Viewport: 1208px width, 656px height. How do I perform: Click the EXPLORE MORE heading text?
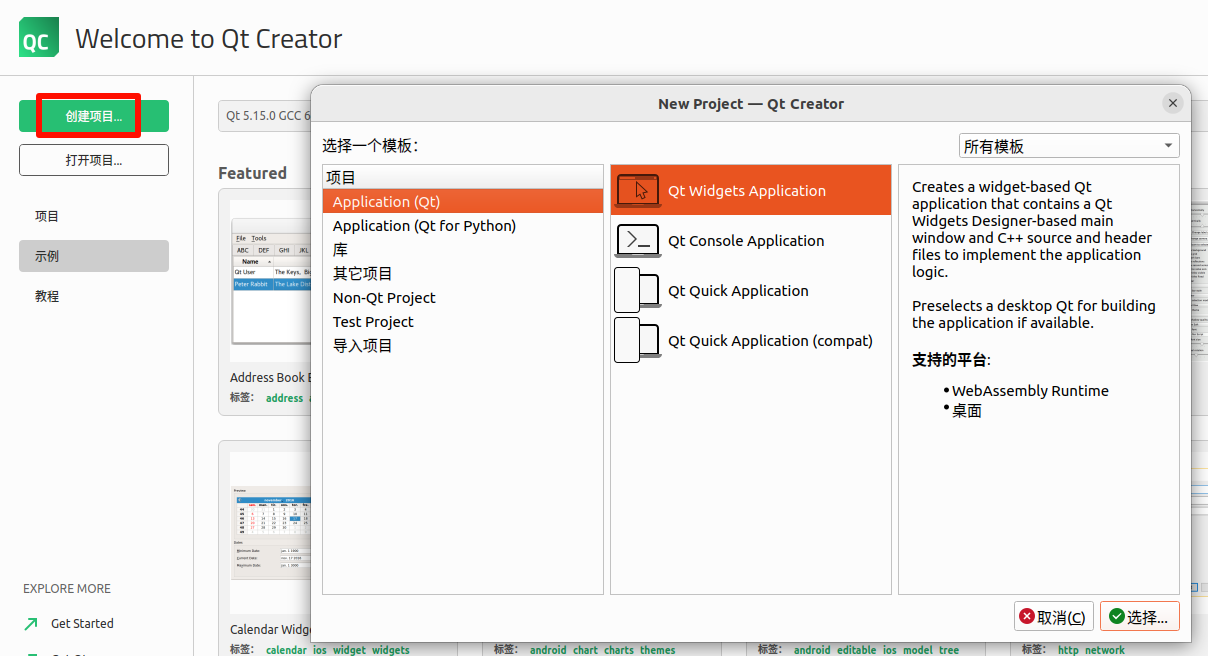[67, 589]
